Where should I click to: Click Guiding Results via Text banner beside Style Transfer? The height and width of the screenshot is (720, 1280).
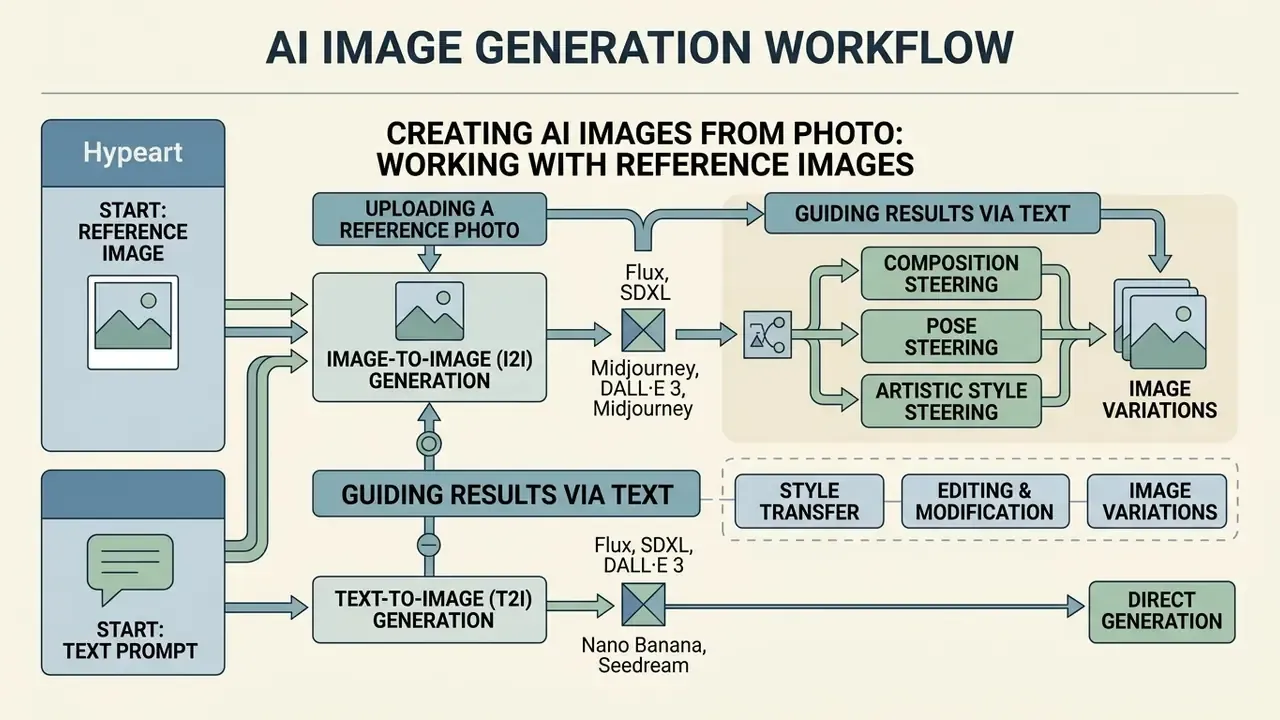tap(507, 494)
